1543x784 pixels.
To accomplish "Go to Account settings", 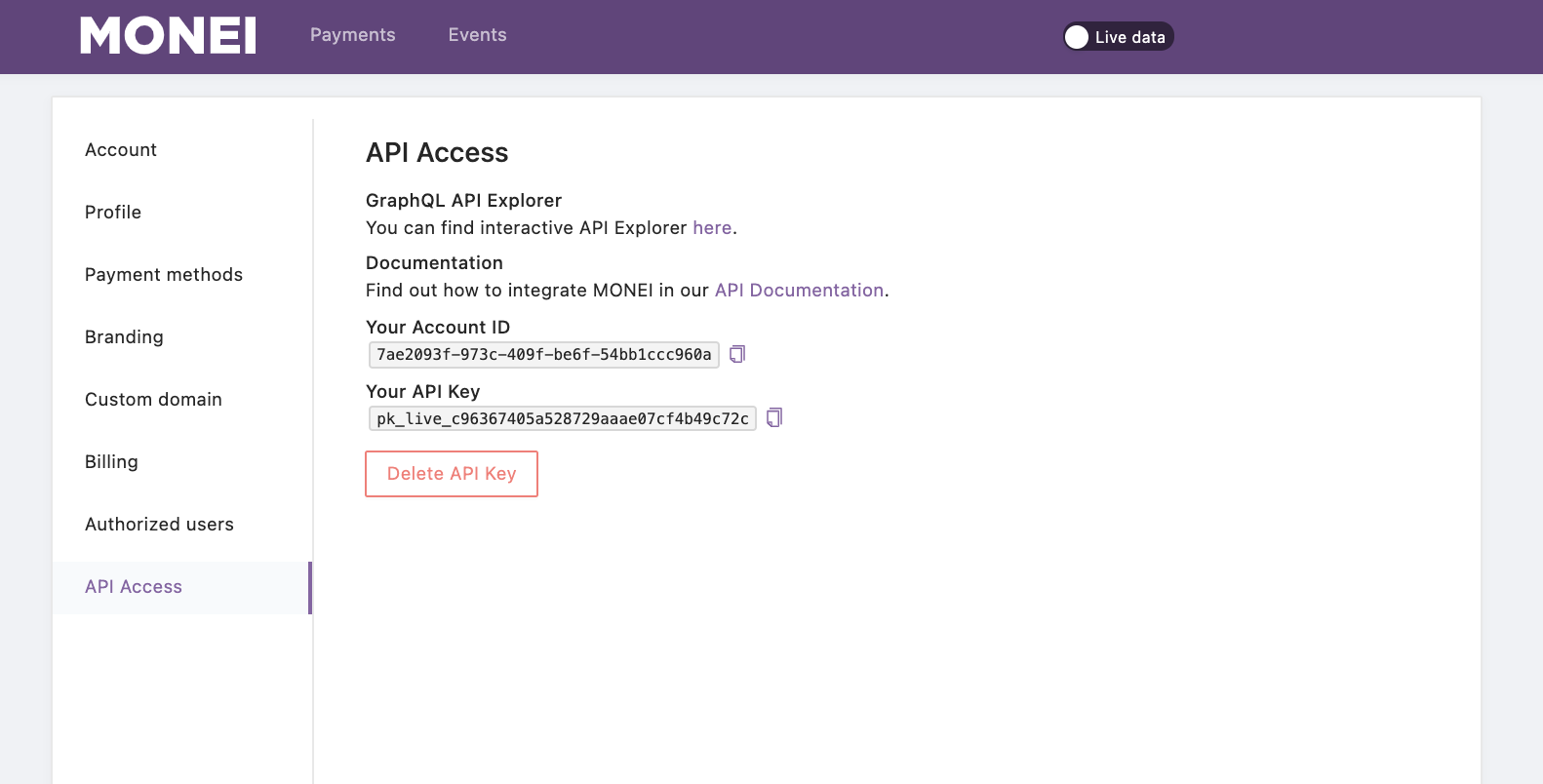I will pos(121,150).
